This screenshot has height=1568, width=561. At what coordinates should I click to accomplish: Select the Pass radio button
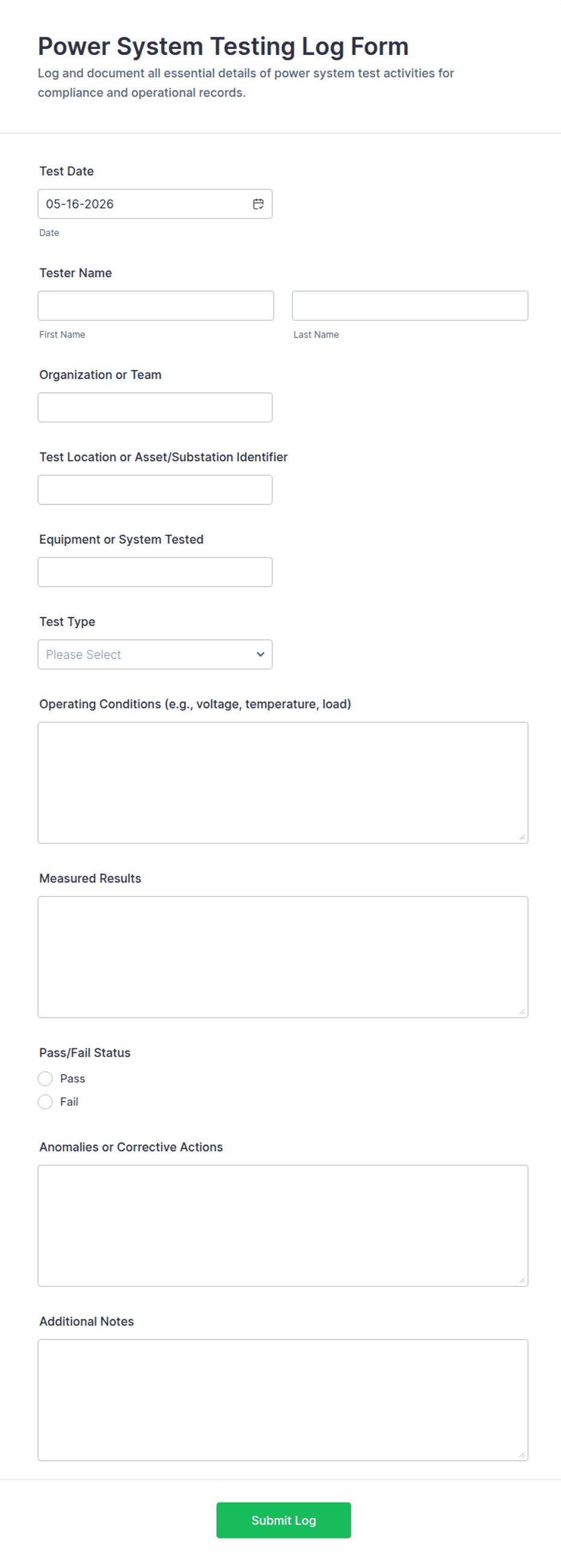tap(45, 1079)
